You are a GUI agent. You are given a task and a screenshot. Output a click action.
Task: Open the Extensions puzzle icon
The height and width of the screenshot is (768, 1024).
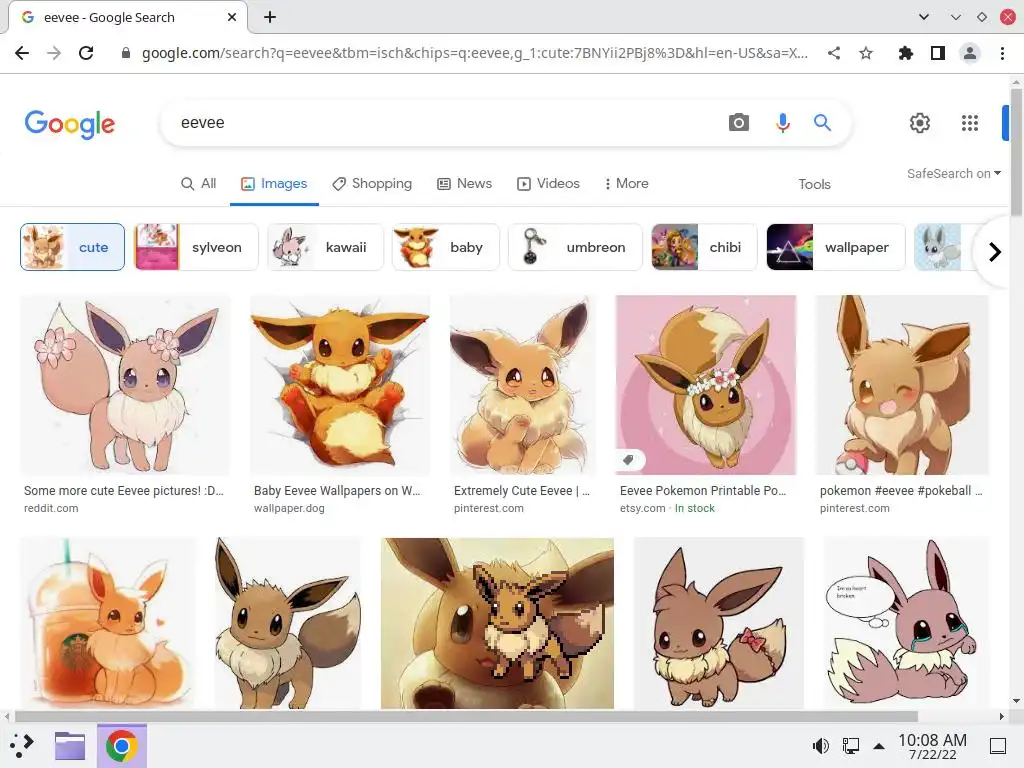pyautogui.click(x=906, y=53)
